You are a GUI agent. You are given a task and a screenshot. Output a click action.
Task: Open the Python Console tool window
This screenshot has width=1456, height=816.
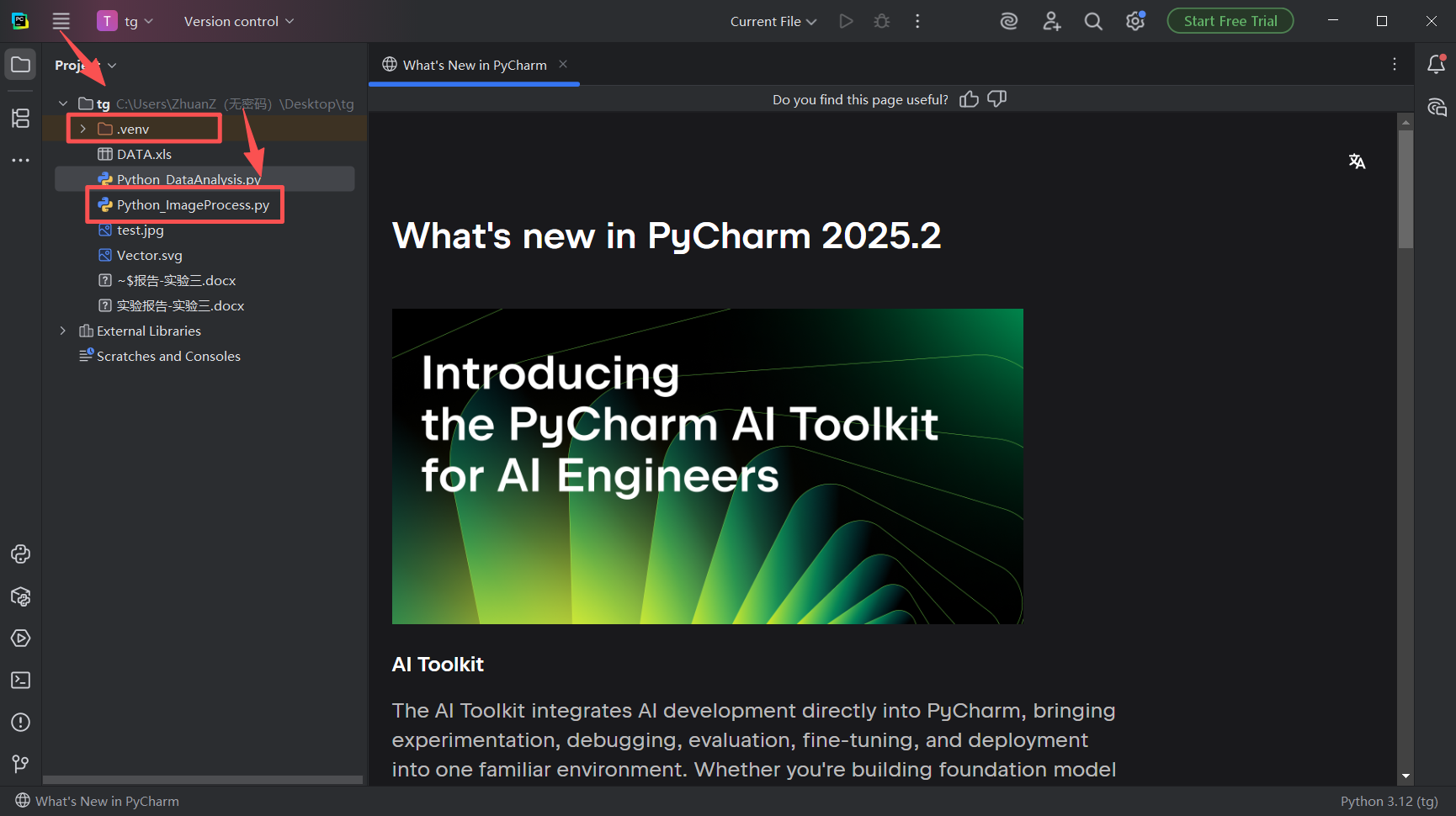click(20, 554)
